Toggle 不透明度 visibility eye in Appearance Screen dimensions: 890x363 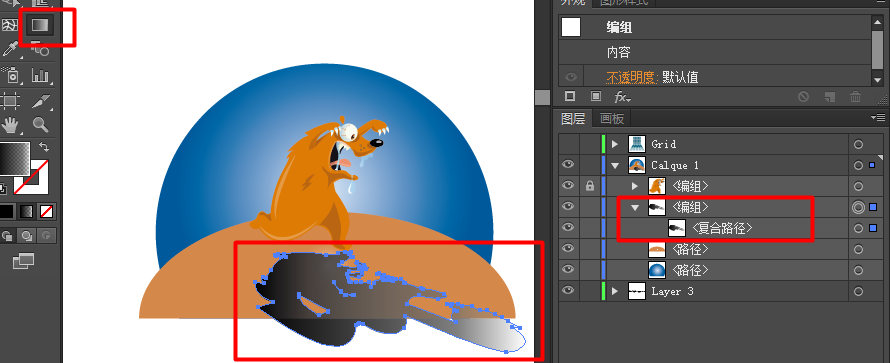pos(571,77)
